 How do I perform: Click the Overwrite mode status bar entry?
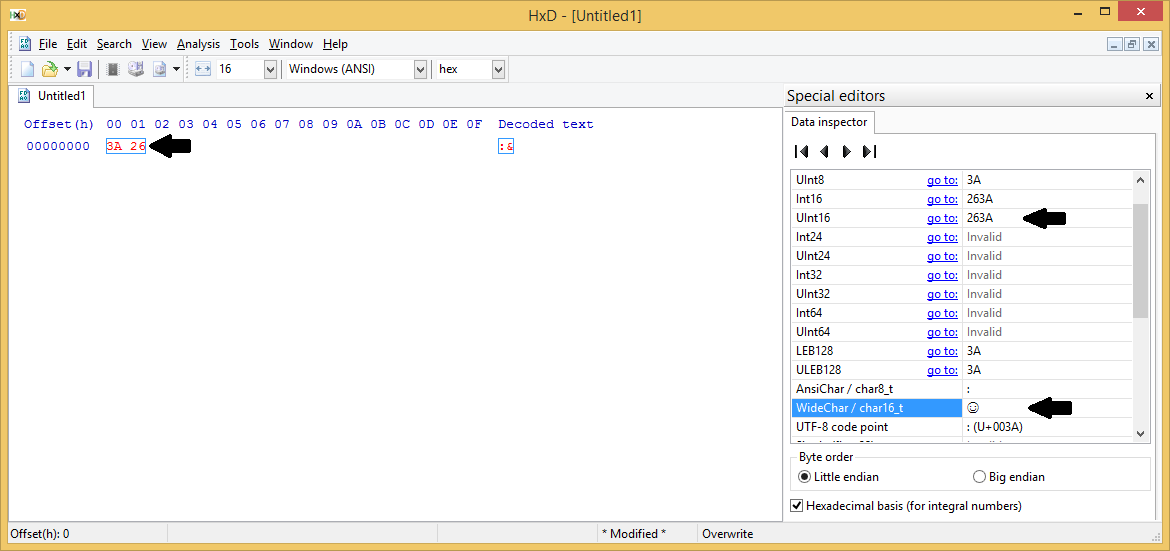[x=728, y=534]
